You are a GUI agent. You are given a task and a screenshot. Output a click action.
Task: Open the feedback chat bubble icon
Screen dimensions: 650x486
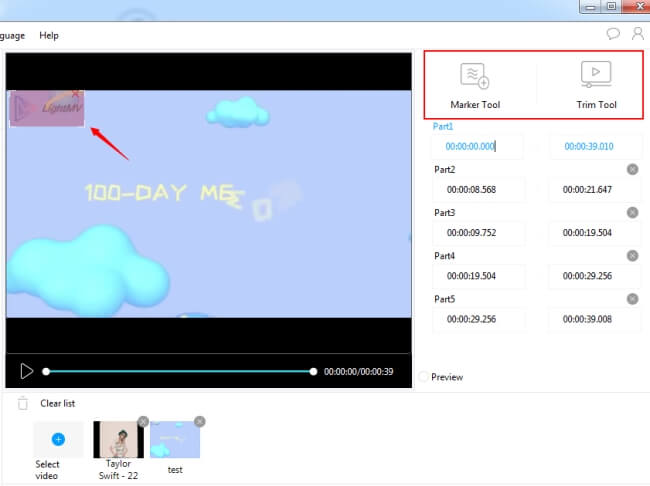(x=613, y=34)
